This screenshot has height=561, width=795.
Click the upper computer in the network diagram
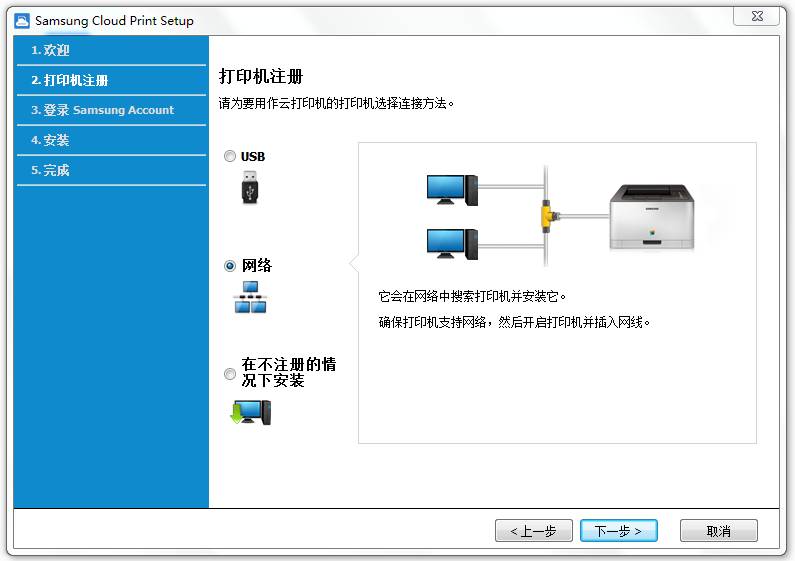coord(452,190)
